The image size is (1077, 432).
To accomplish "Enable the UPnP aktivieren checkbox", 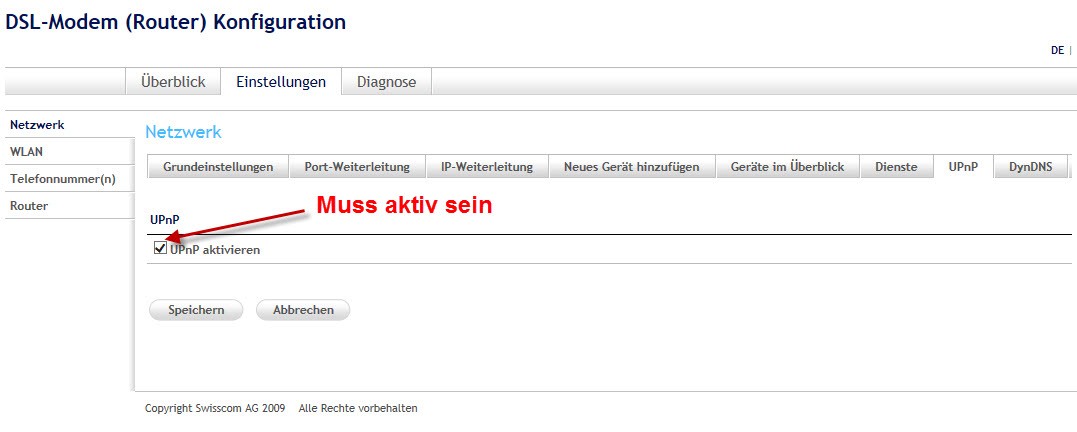I will (x=161, y=249).
